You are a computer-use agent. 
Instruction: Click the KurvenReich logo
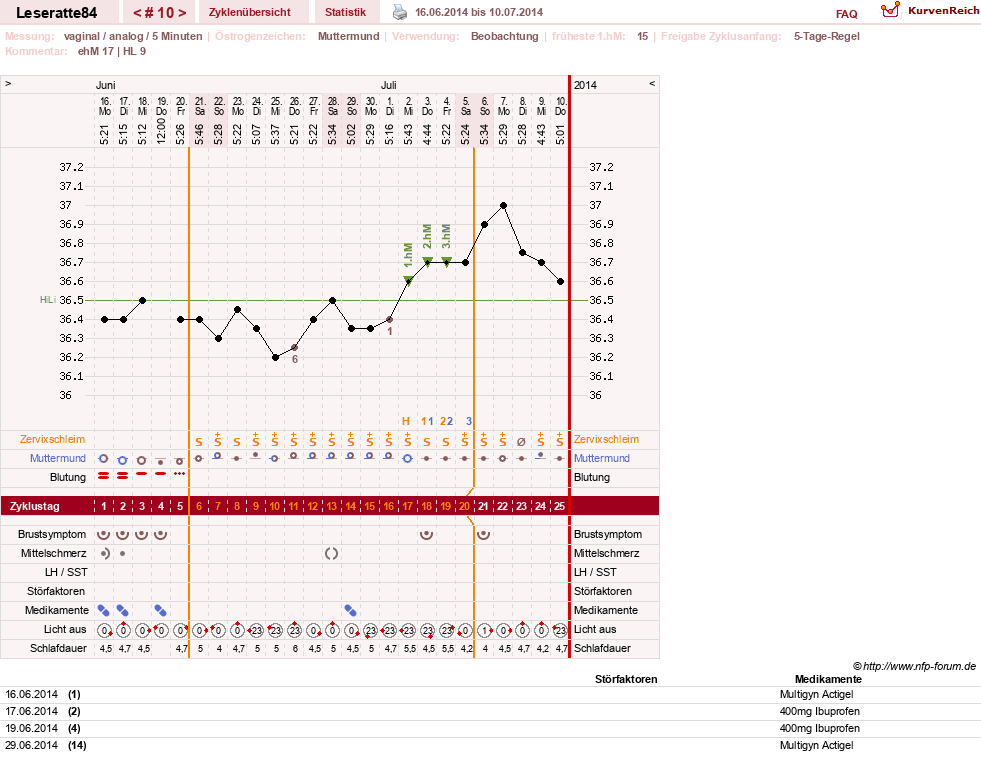(x=930, y=11)
